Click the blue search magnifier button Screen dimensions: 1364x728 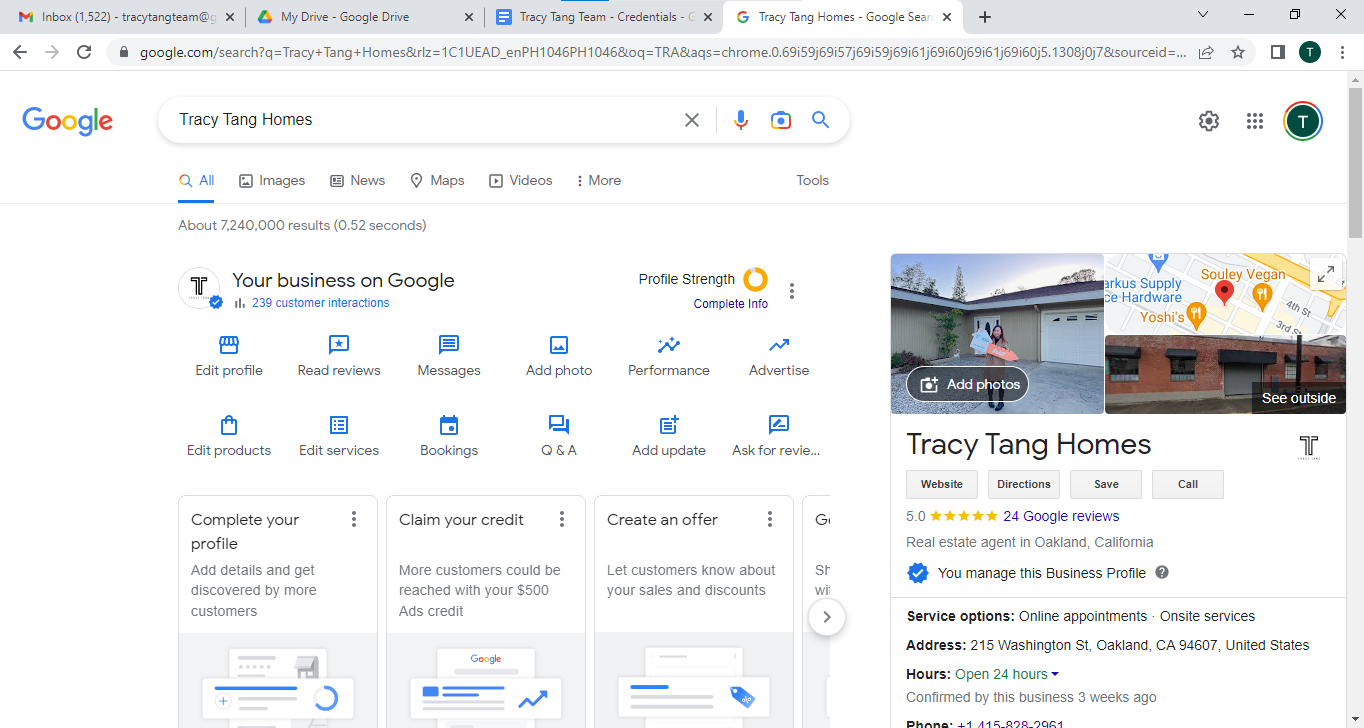[x=821, y=120]
